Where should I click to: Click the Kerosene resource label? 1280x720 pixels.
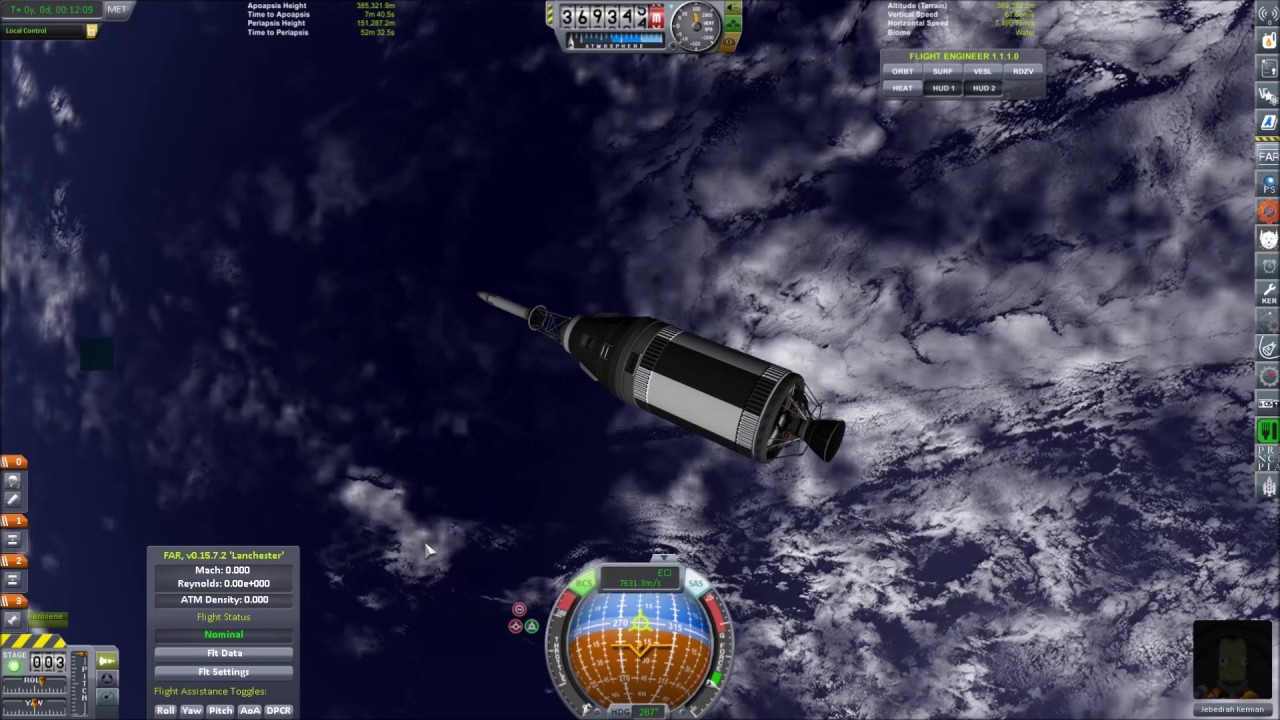45,617
